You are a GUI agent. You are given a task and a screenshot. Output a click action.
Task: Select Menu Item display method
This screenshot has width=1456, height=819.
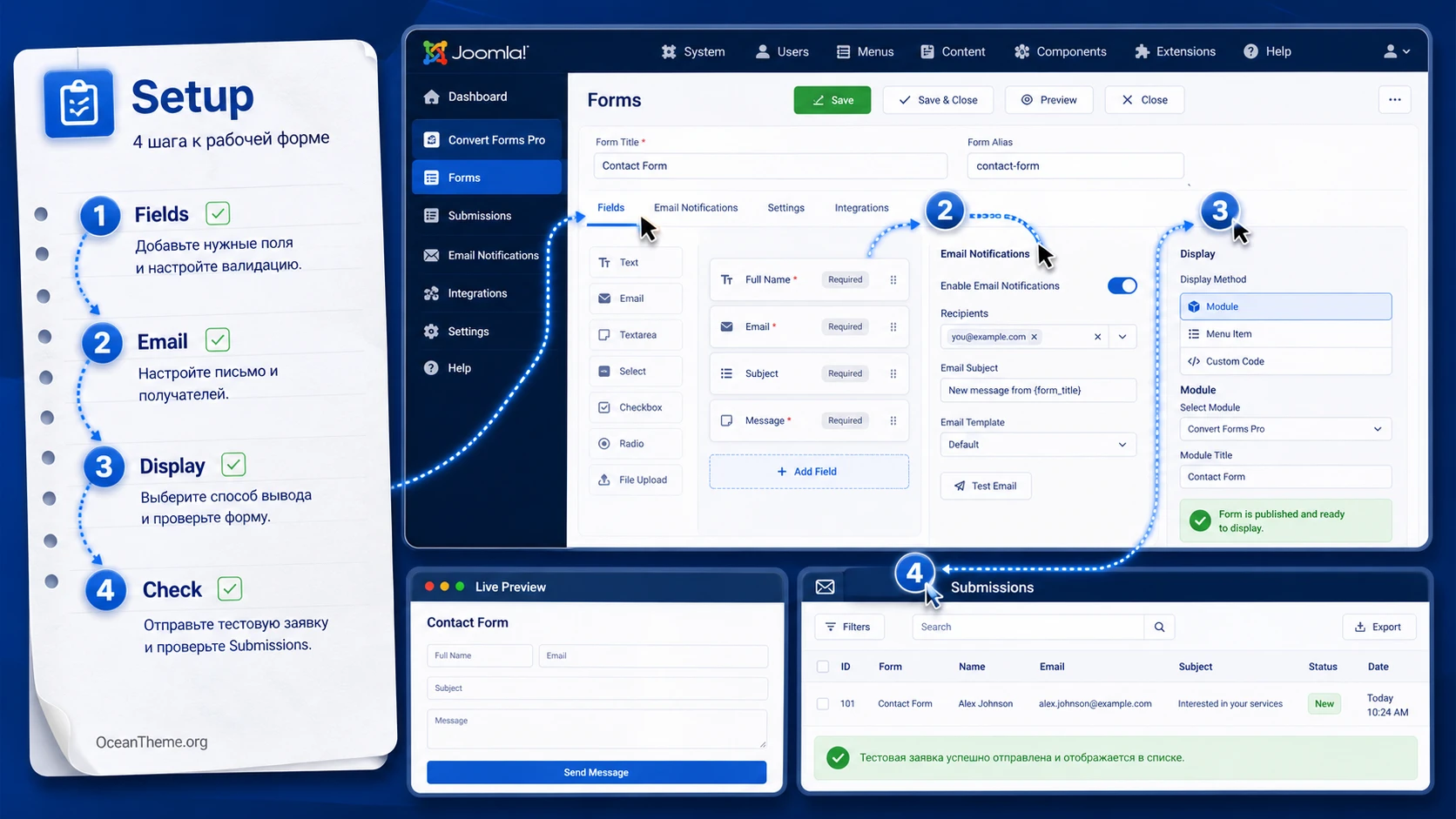click(1285, 334)
